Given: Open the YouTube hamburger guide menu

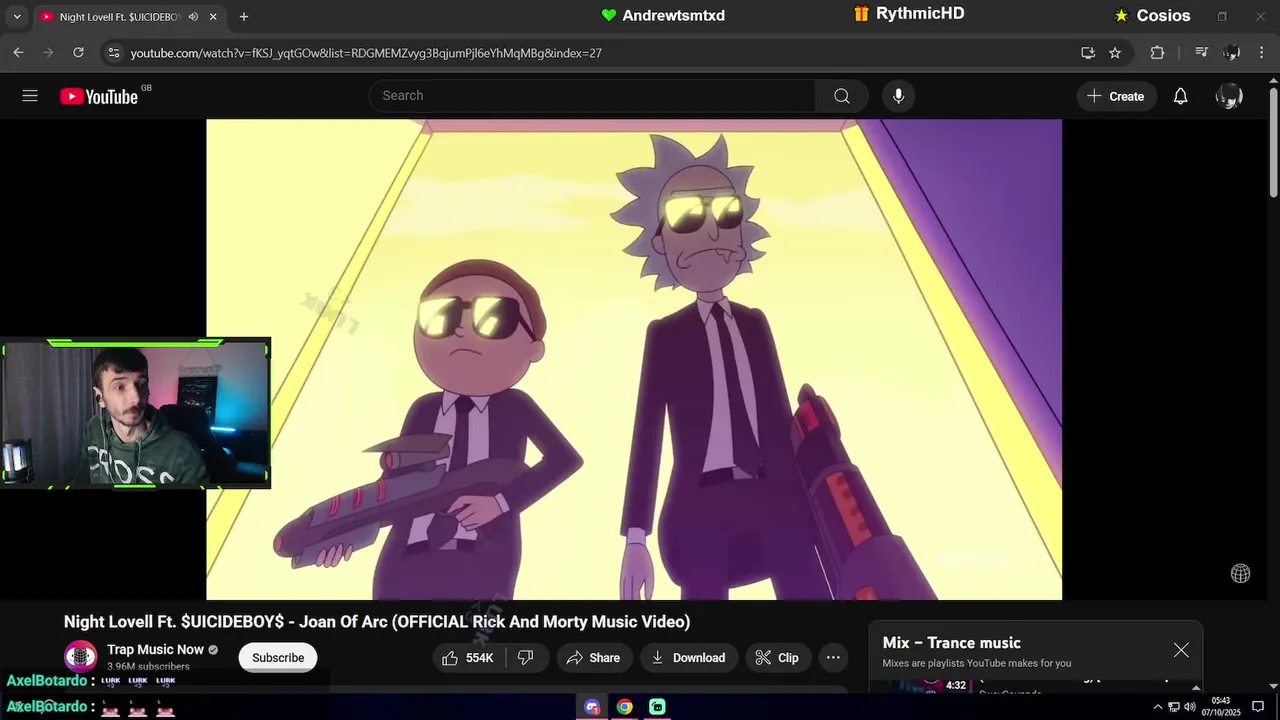Looking at the screenshot, I should tap(30, 96).
